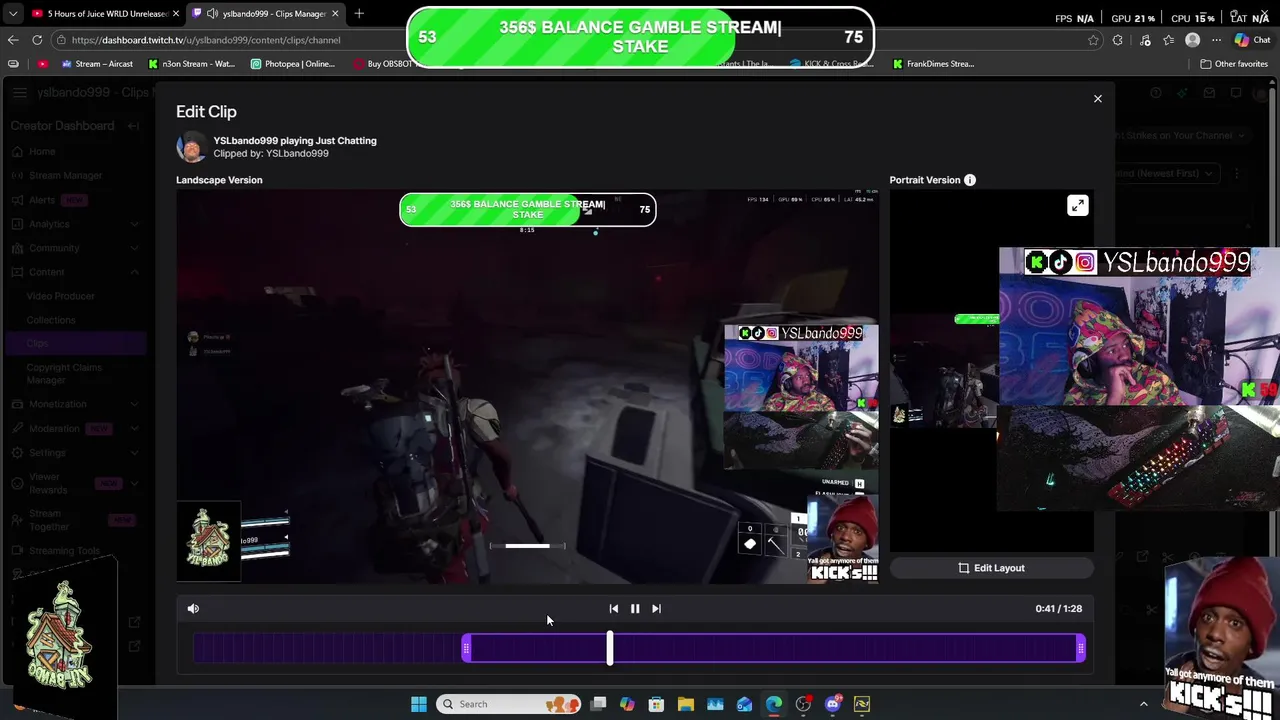
Task: Click the landscape clip video preview
Action: coord(527,385)
